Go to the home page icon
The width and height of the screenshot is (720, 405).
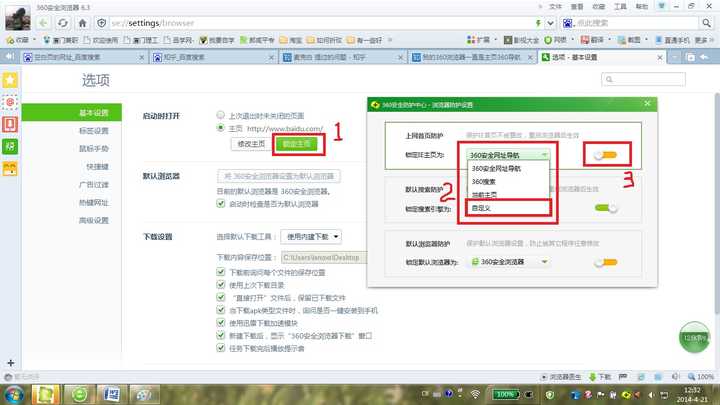click(x=83, y=22)
